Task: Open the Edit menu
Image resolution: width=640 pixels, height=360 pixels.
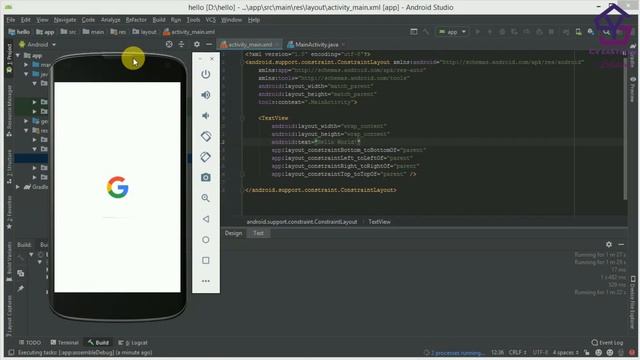Action: coord(25,20)
